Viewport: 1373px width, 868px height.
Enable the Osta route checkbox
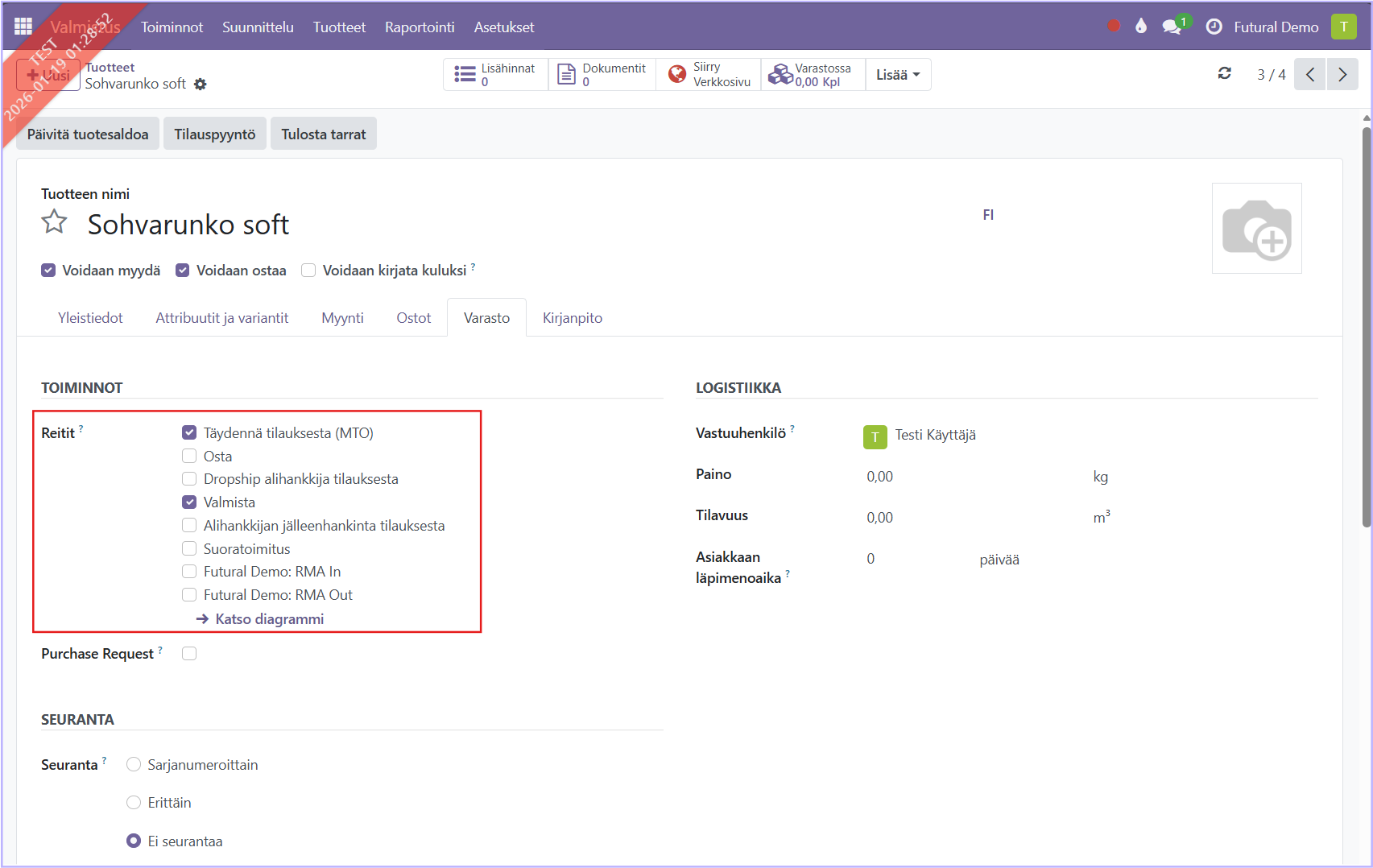click(189, 457)
